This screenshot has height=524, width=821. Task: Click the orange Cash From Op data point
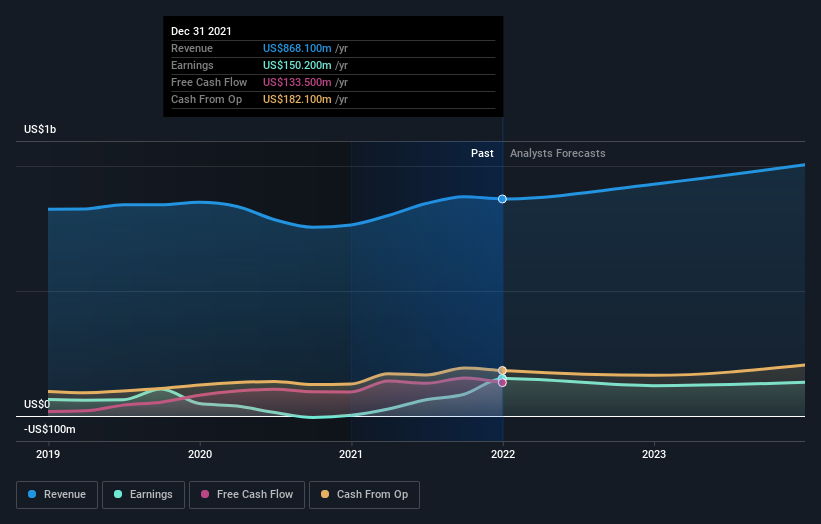coord(502,371)
